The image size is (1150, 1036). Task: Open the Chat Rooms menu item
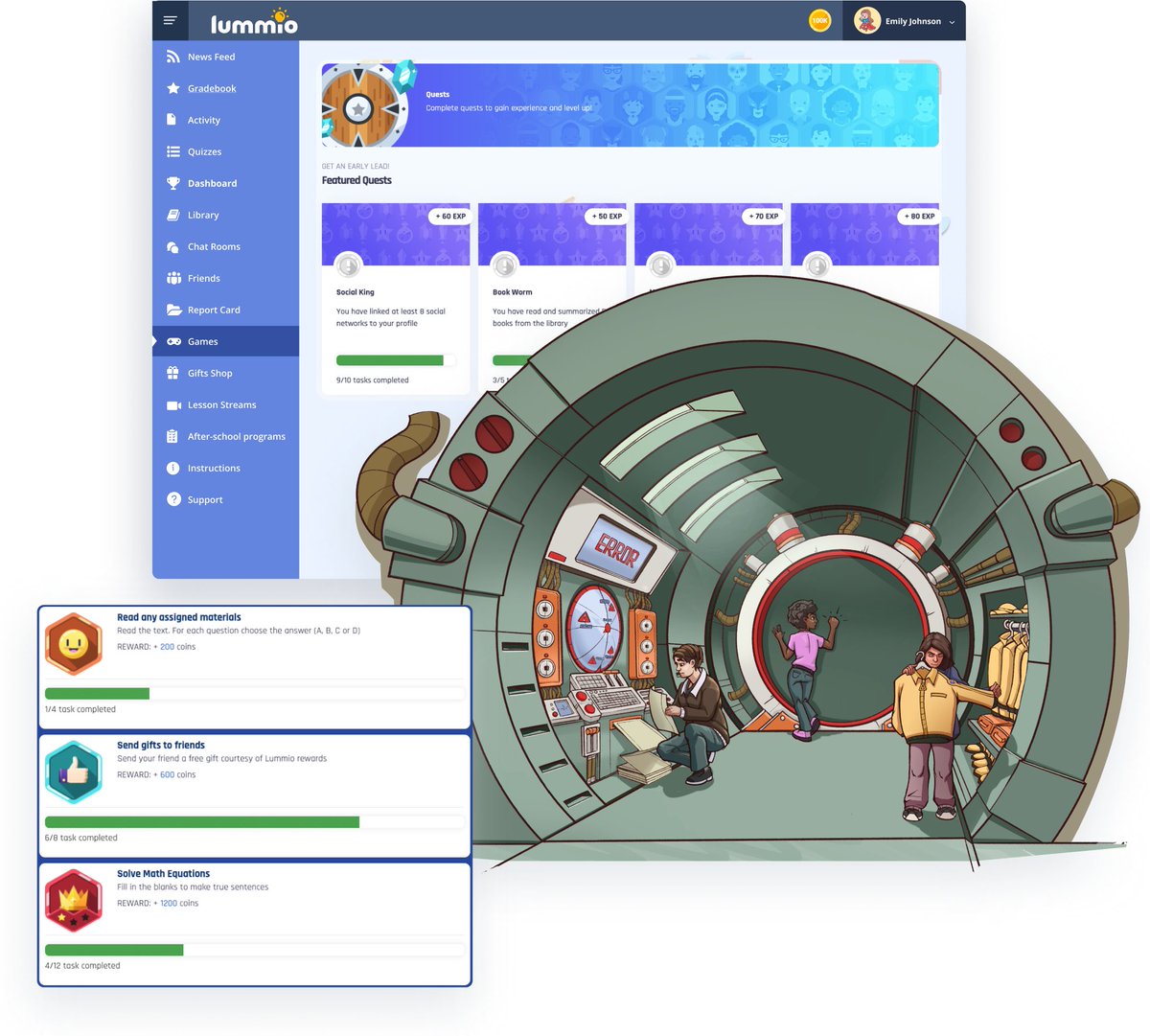pyautogui.click(x=225, y=246)
